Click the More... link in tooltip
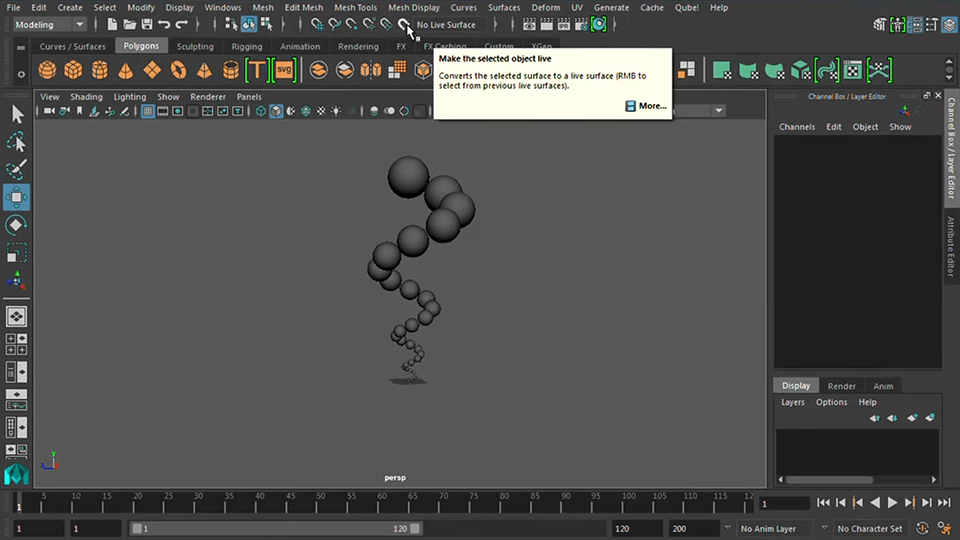Viewport: 960px width, 540px height. tap(645, 106)
